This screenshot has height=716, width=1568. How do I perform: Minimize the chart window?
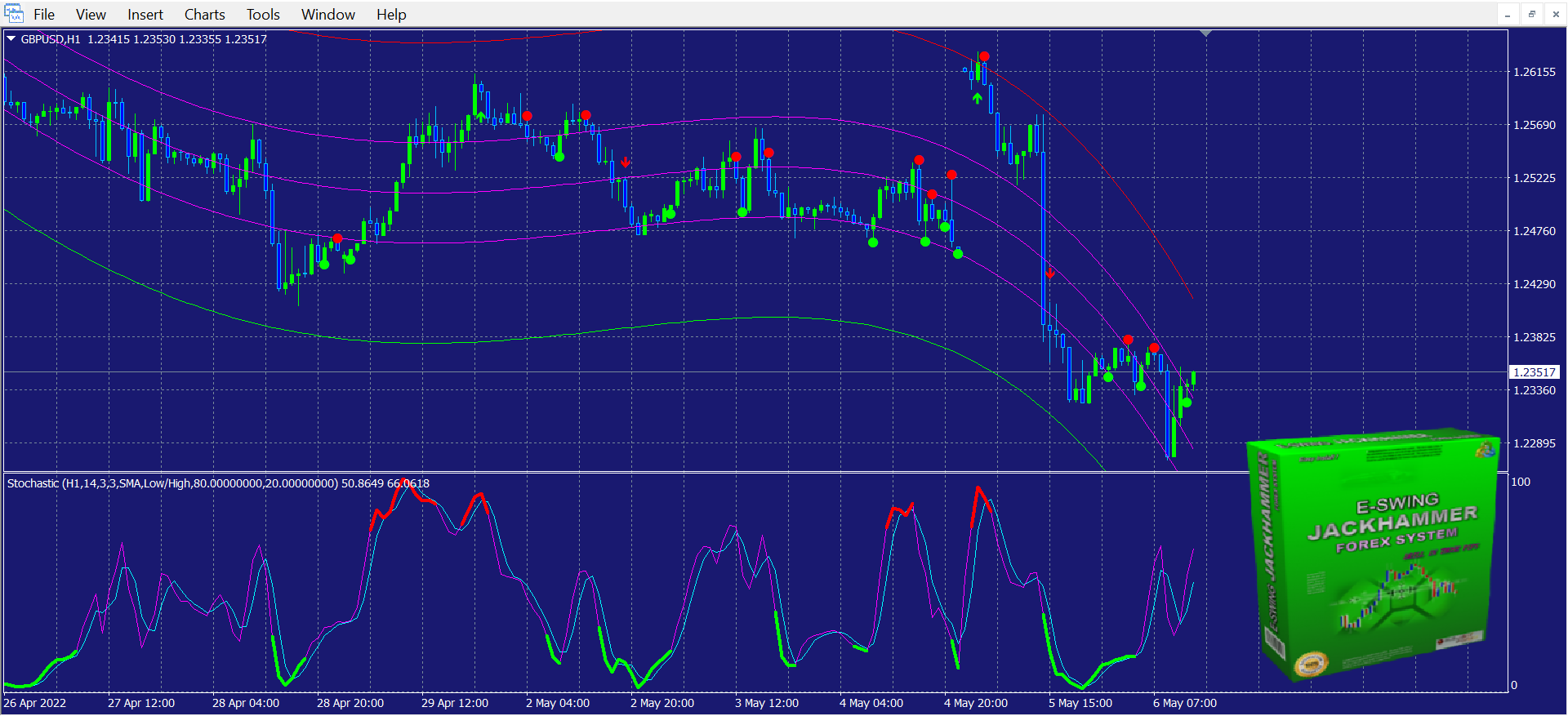[x=1508, y=15]
